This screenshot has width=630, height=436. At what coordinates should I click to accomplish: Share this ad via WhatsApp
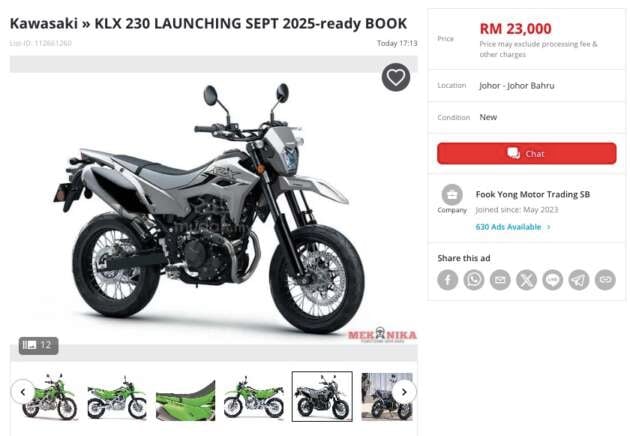pyautogui.click(x=474, y=280)
